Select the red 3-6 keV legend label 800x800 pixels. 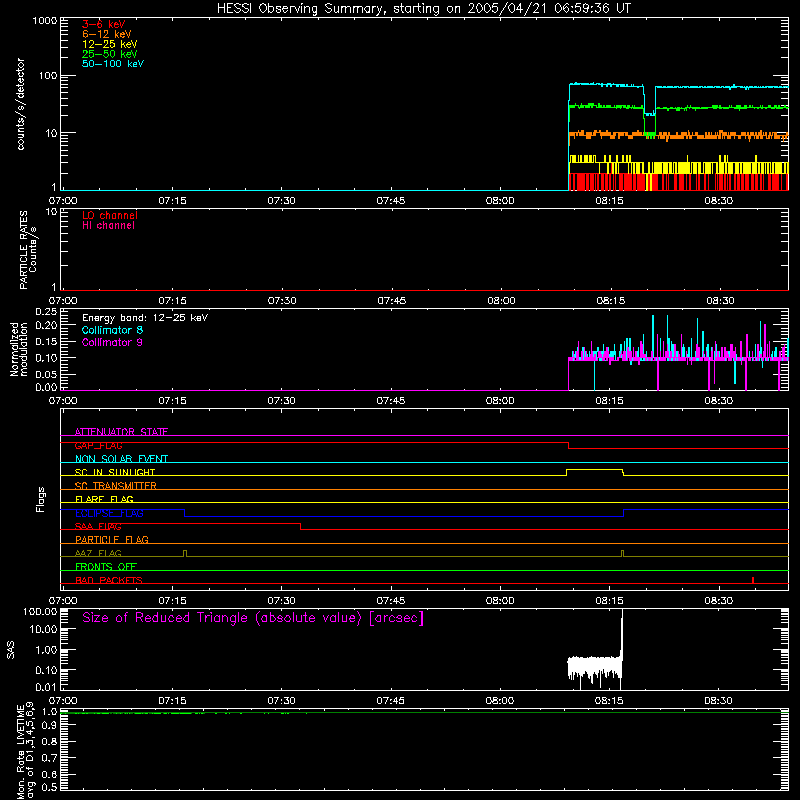(x=104, y=24)
